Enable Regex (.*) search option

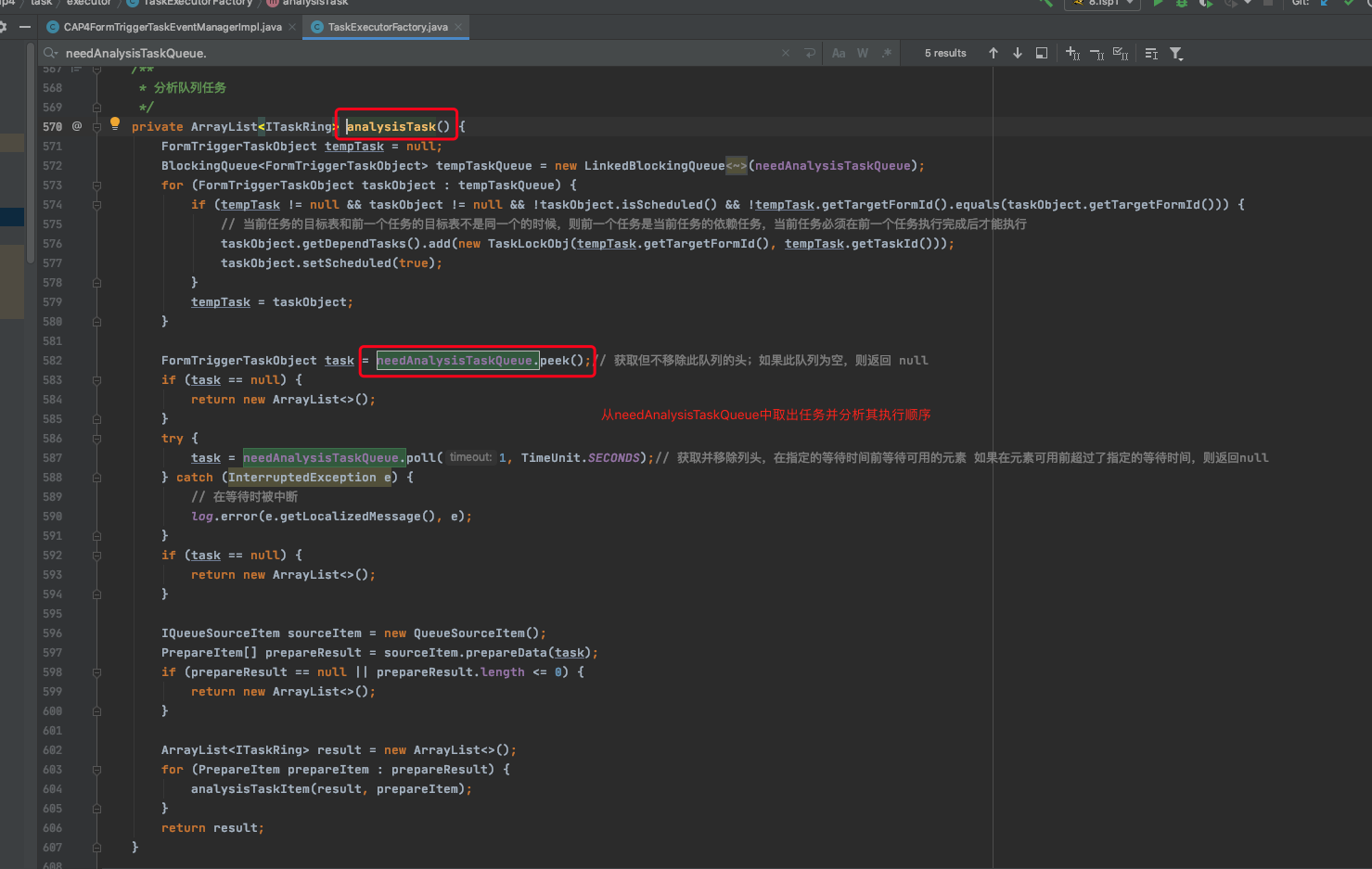887,54
